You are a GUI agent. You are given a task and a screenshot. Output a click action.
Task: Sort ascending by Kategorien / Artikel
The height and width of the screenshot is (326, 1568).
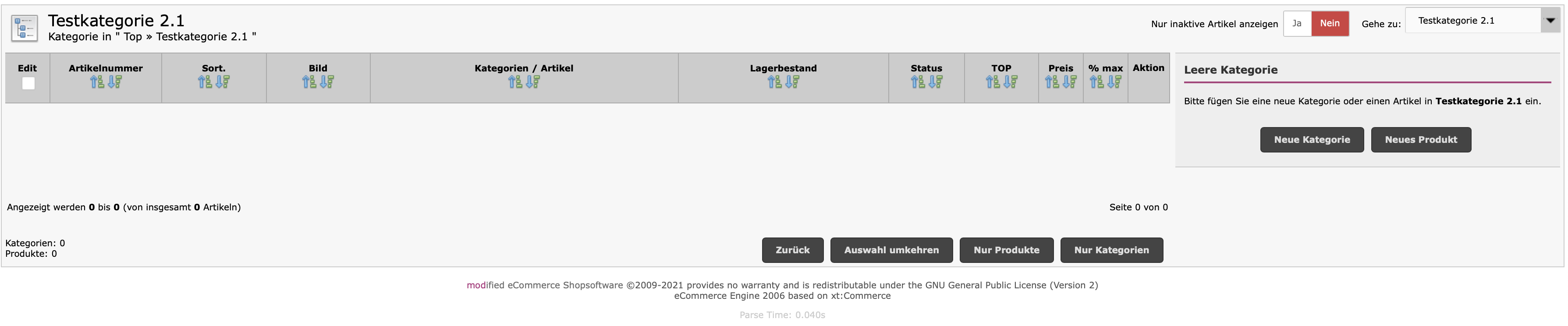(515, 81)
